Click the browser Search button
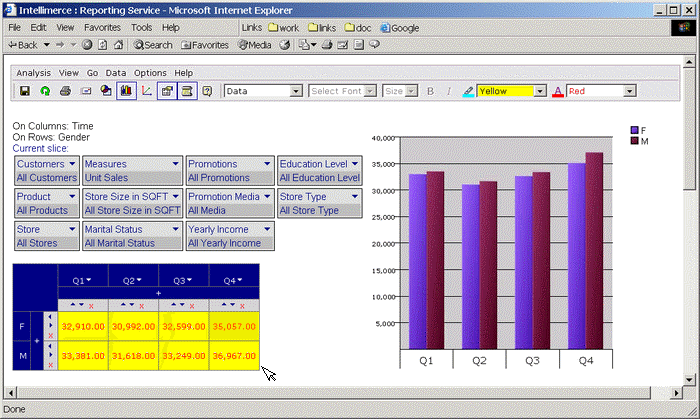Viewport: 700px width, 419px height. [153, 45]
